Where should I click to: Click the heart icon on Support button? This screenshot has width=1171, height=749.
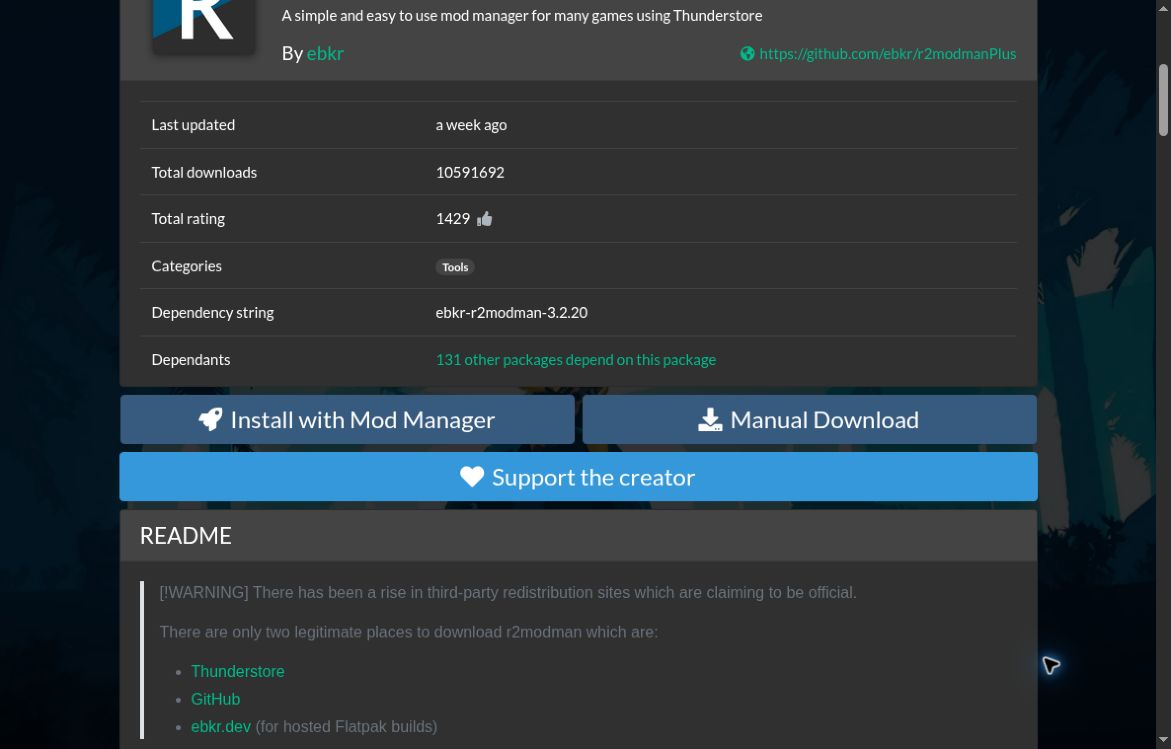click(x=472, y=476)
